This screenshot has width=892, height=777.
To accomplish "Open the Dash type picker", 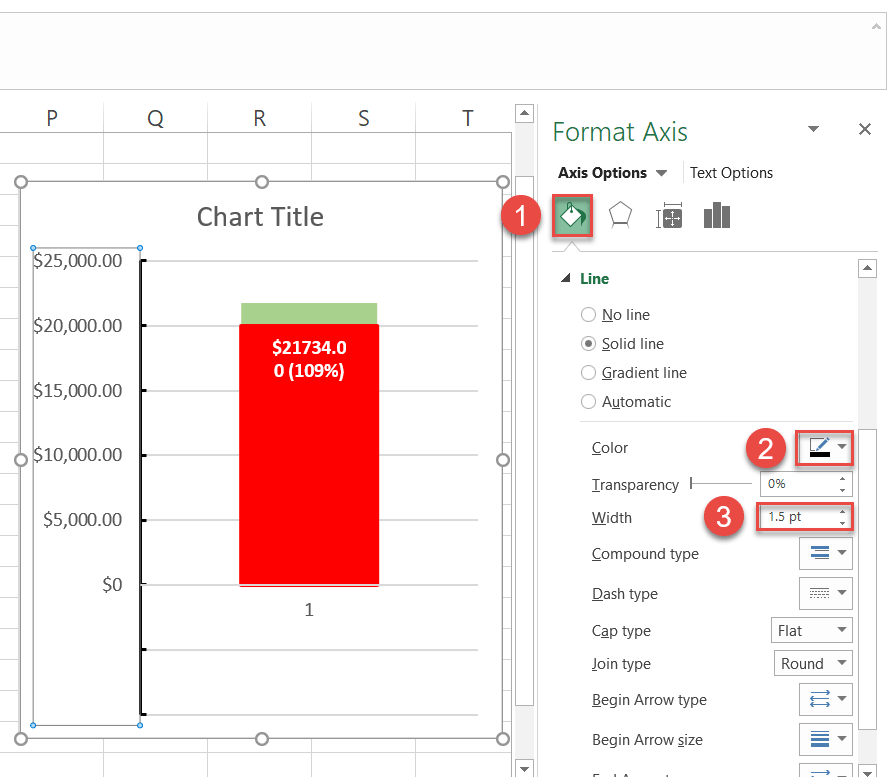I will (826, 593).
